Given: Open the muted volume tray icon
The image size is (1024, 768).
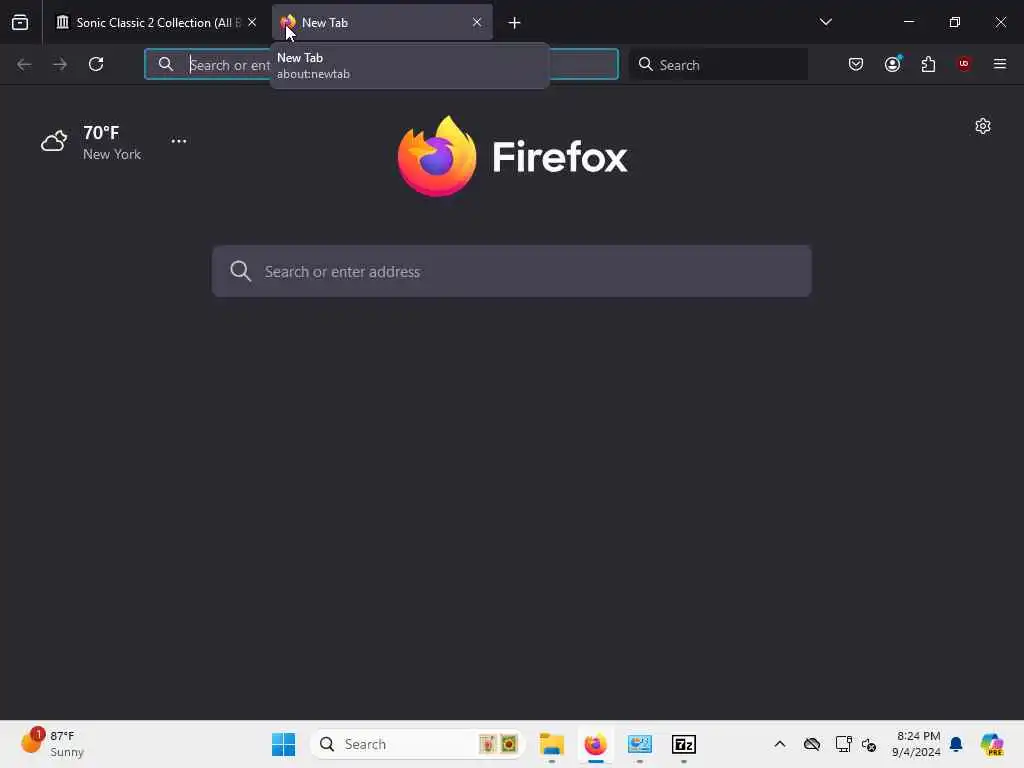Looking at the screenshot, I should pyautogui.click(x=869, y=744).
